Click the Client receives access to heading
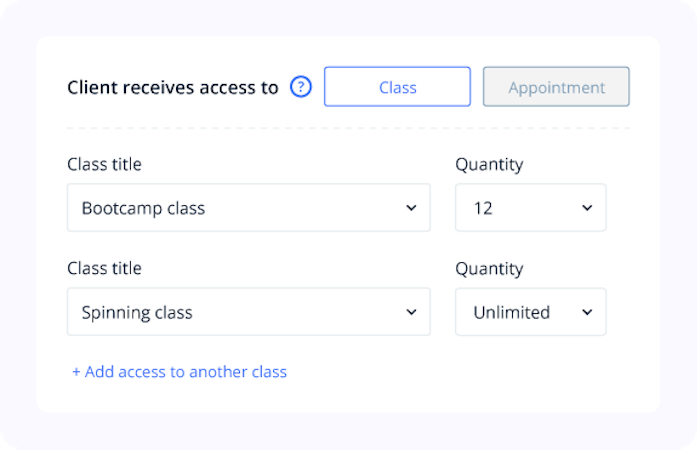Image resolution: width=697 pixels, height=450 pixels. [x=172, y=87]
